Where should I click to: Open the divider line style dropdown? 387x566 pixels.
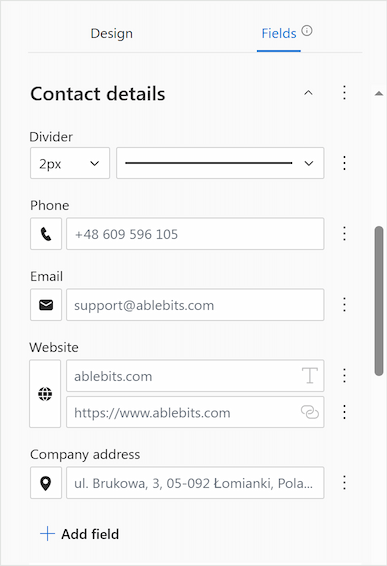click(x=220, y=163)
